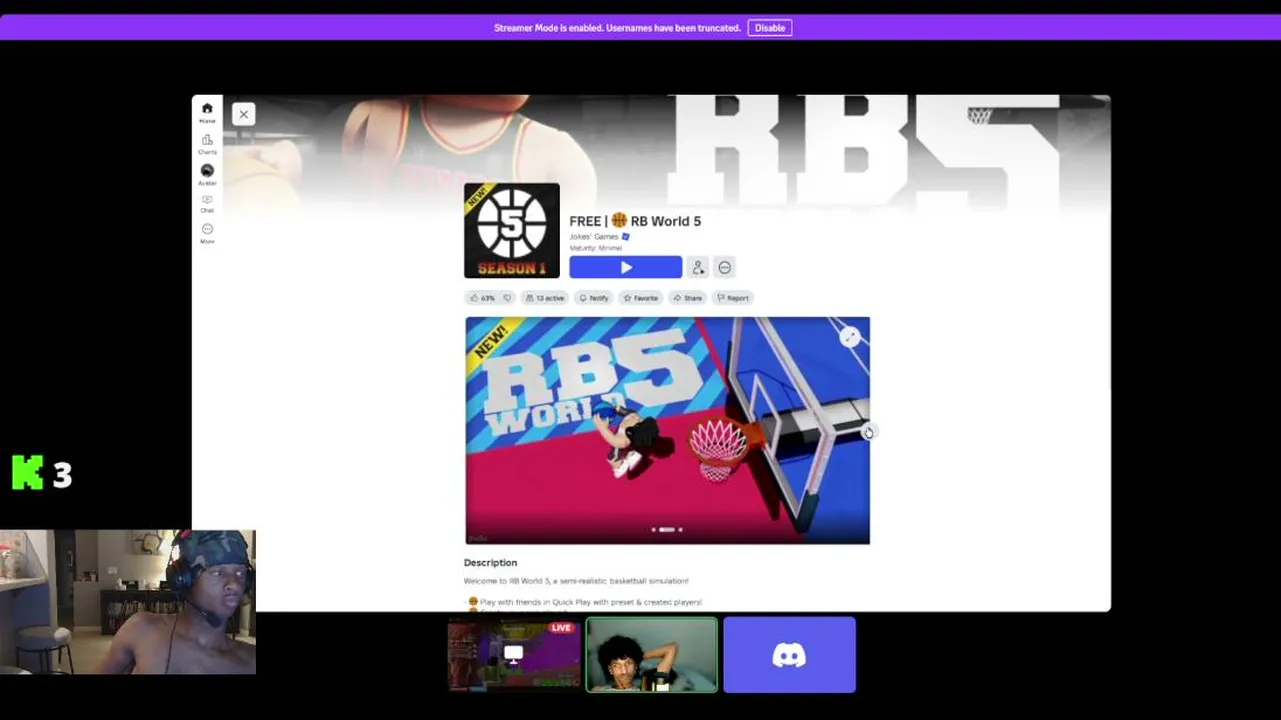Open the three-dot options button beside Play
This screenshot has width=1281, height=720.
click(x=725, y=267)
